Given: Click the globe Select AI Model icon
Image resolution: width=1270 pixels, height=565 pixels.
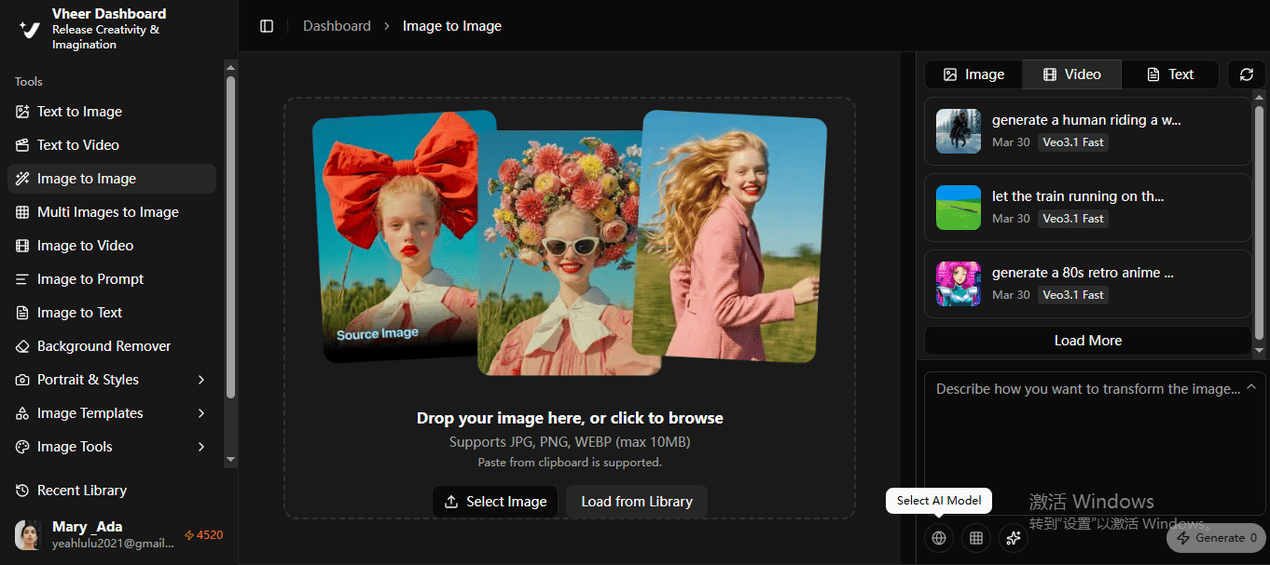Looking at the screenshot, I should (938, 538).
